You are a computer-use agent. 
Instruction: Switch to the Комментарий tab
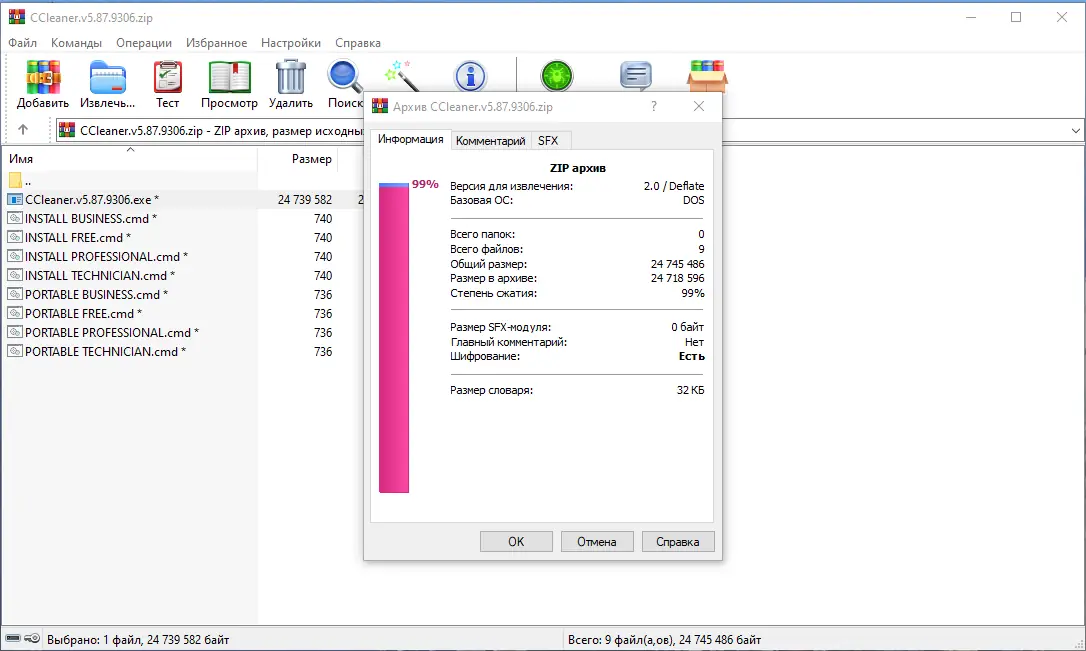pyautogui.click(x=491, y=141)
